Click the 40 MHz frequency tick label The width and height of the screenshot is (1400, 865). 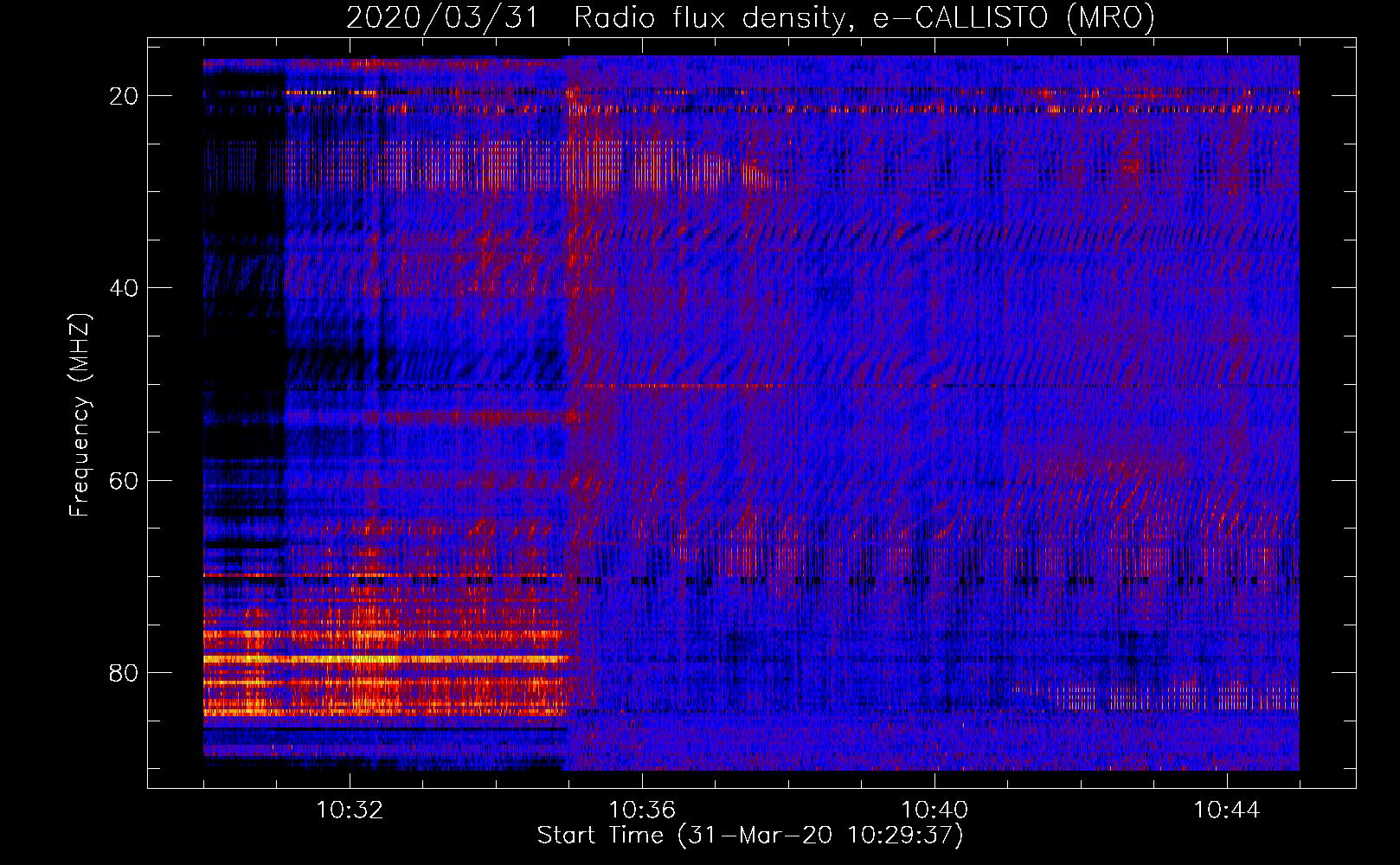click(x=125, y=288)
